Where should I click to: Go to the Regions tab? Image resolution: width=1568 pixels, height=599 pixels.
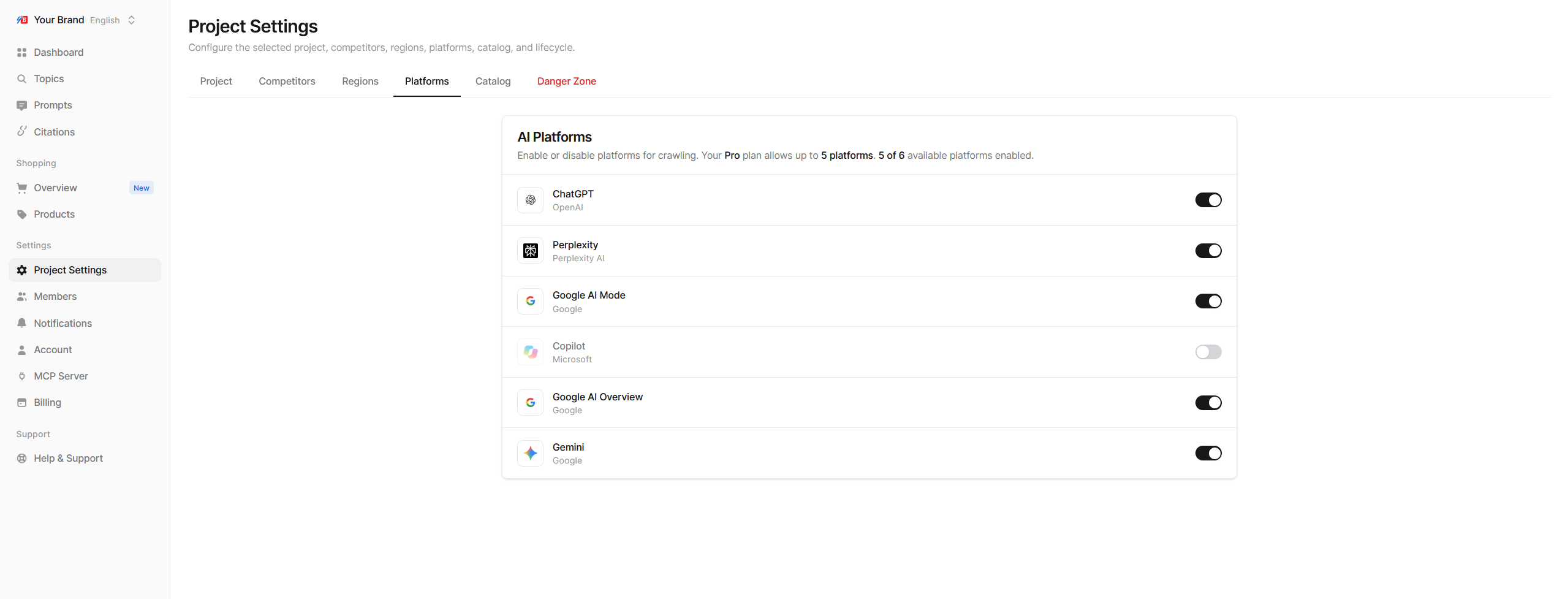click(360, 81)
